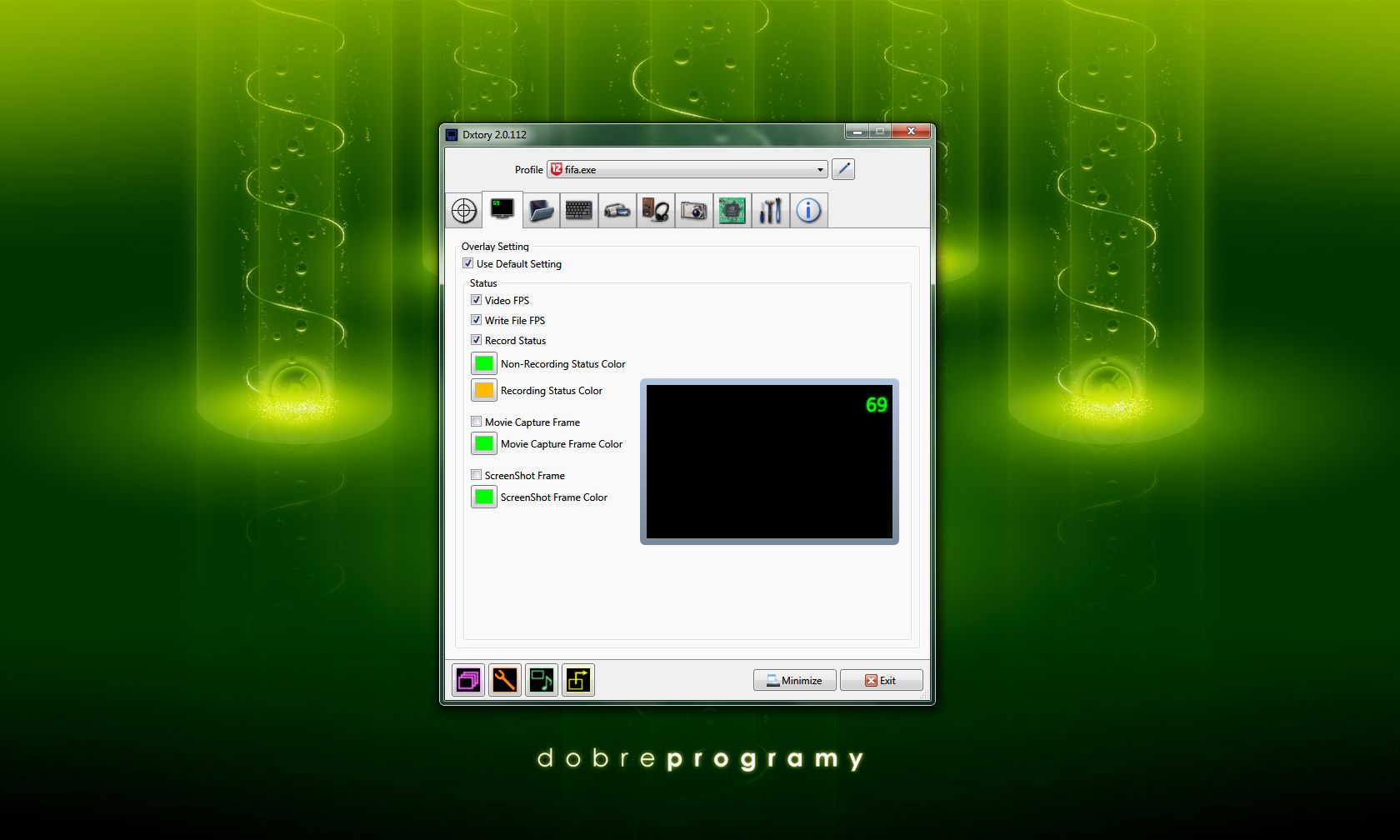Click the green monitor music note button

click(x=542, y=680)
